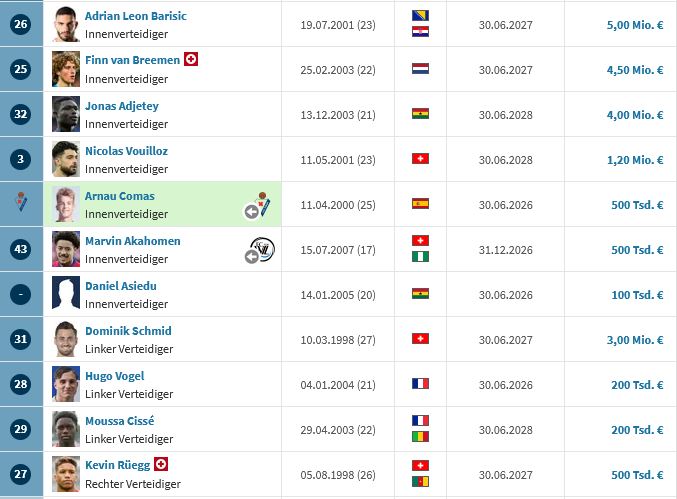This screenshot has height=499, width=677.
Task: Click the injury icon next to Kevin Rüegg
Action: (x=161, y=465)
